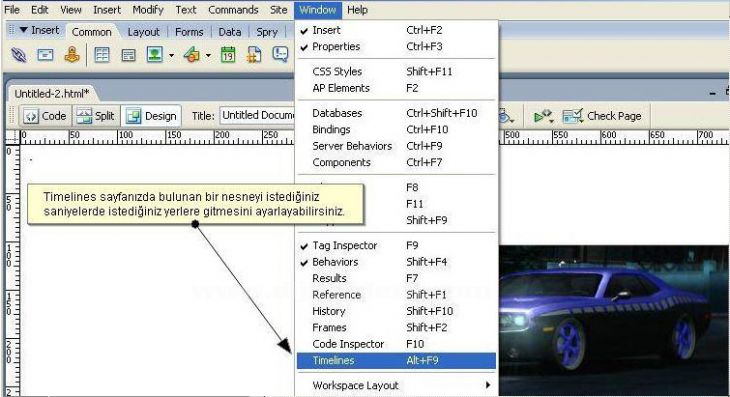Switch to Split view

pos(95,116)
